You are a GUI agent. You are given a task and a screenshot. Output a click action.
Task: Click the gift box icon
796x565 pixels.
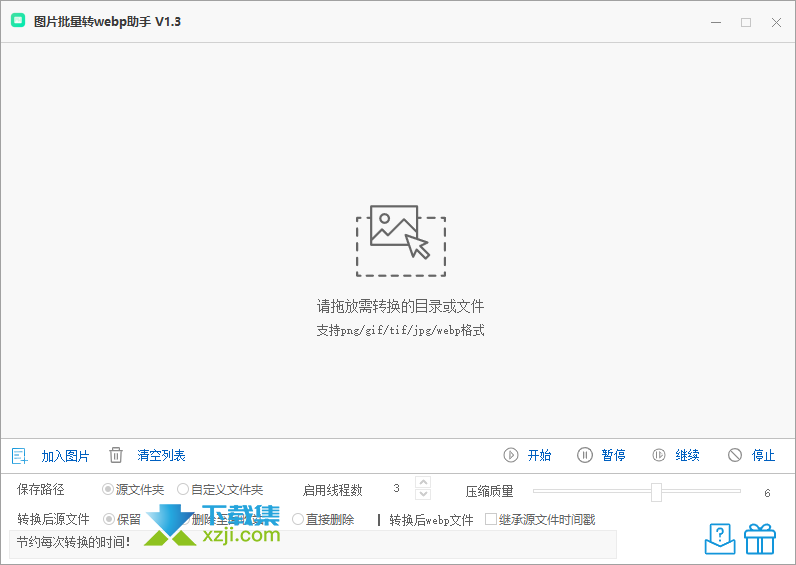tap(760, 539)
